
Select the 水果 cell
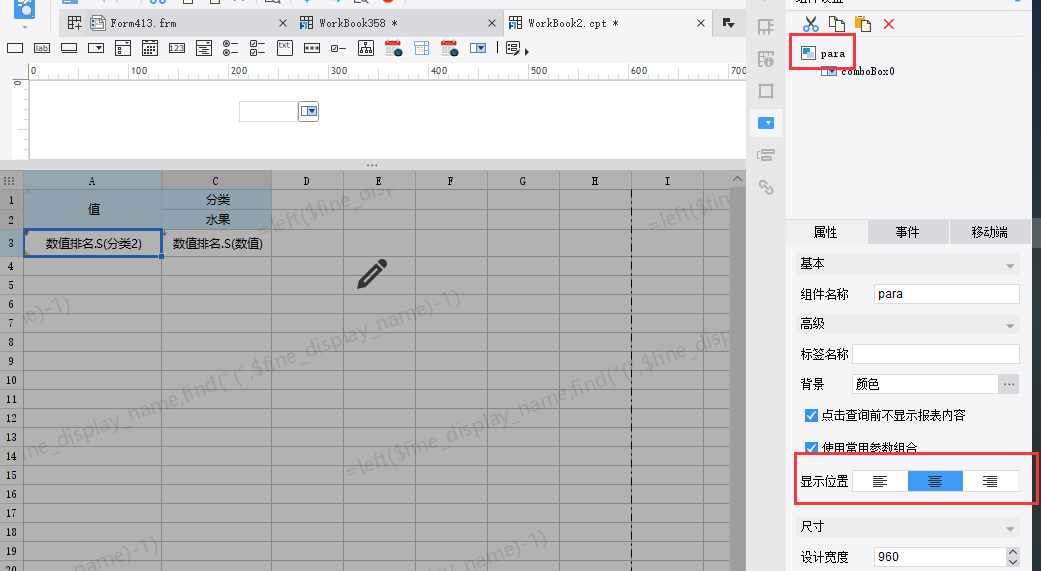[x=216, y=219]
